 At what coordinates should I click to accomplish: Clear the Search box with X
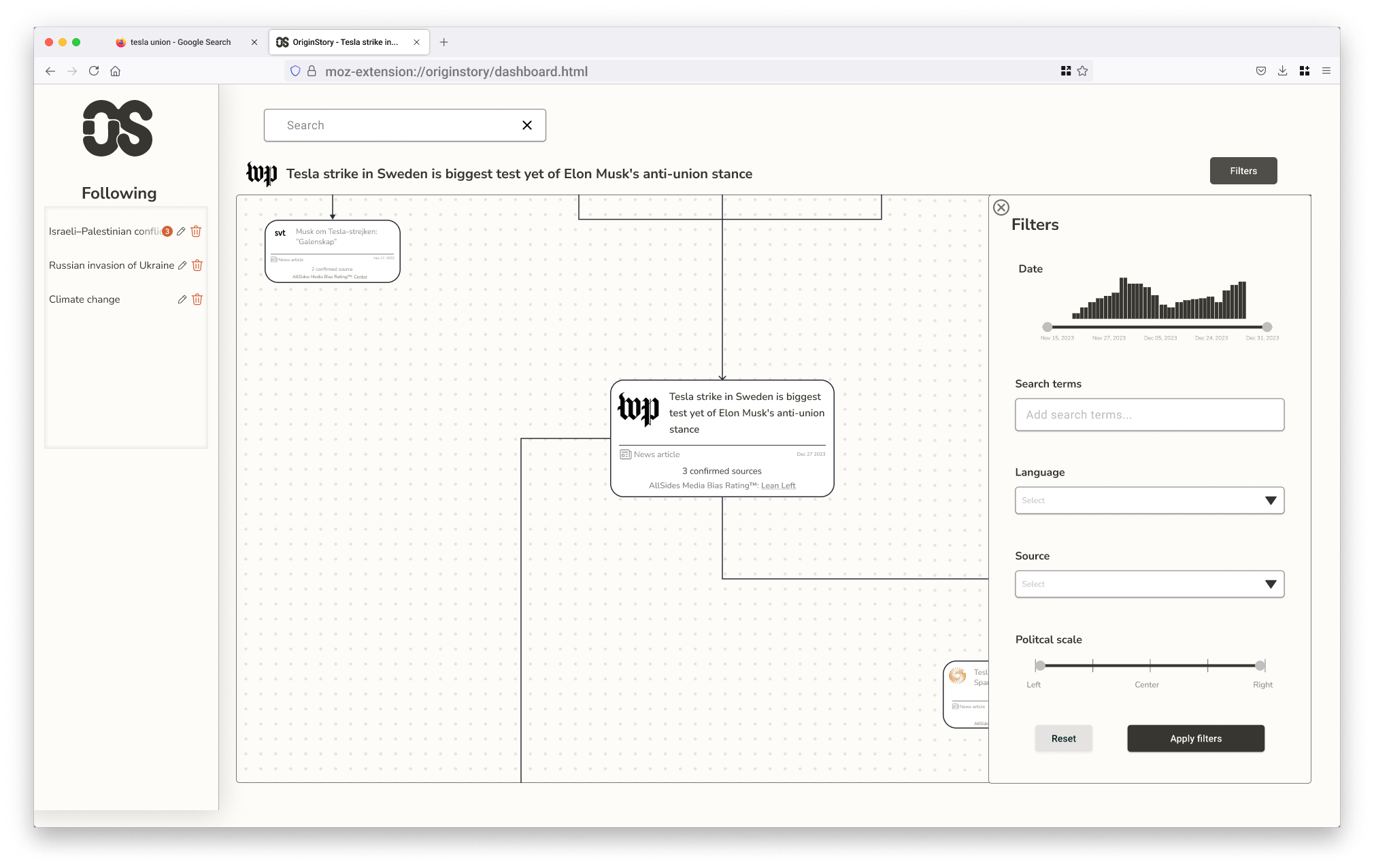[527, 125]
